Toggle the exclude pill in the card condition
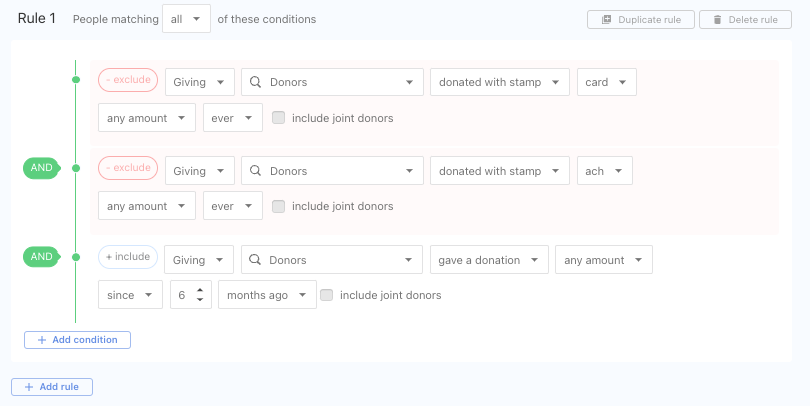 128,80
